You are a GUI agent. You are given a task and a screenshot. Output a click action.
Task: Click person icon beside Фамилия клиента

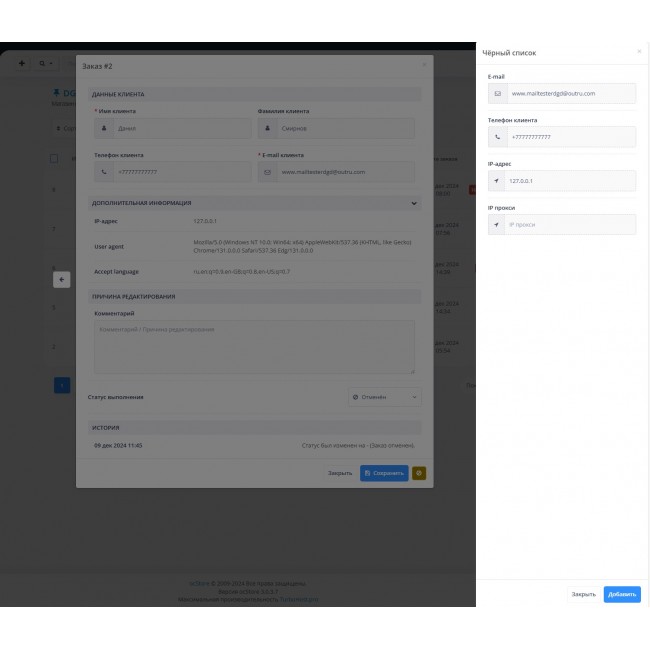pos(268,128)
